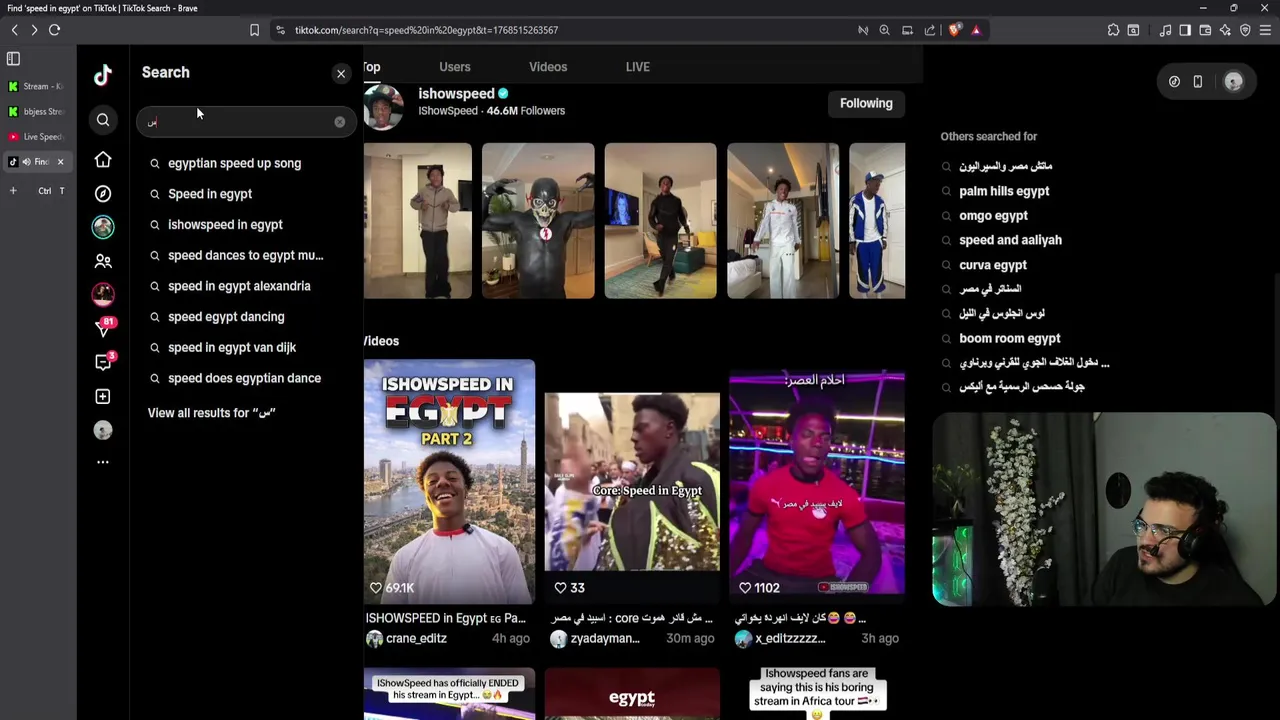Image resolution: width=1280 pixels, height=720 pixels.
Task: Switch to 'Live Speed' YouTube tab
Action: click(36, 136)
